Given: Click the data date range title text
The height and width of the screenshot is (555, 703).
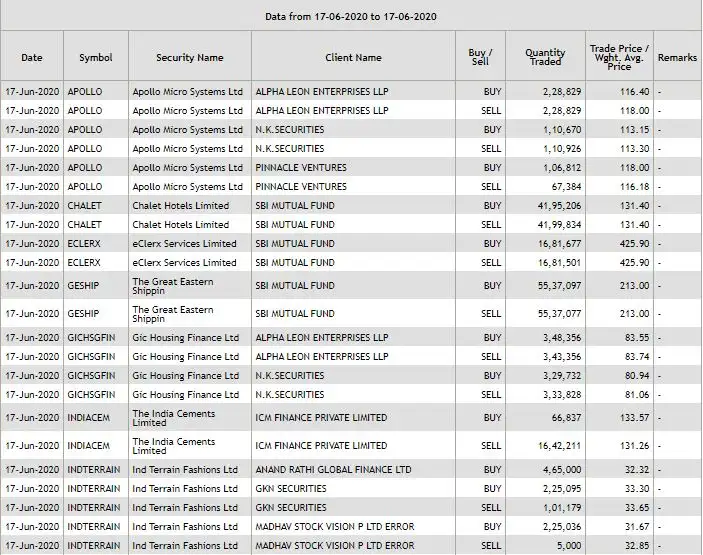Looking at the screenshot, I should click(350, 17).
